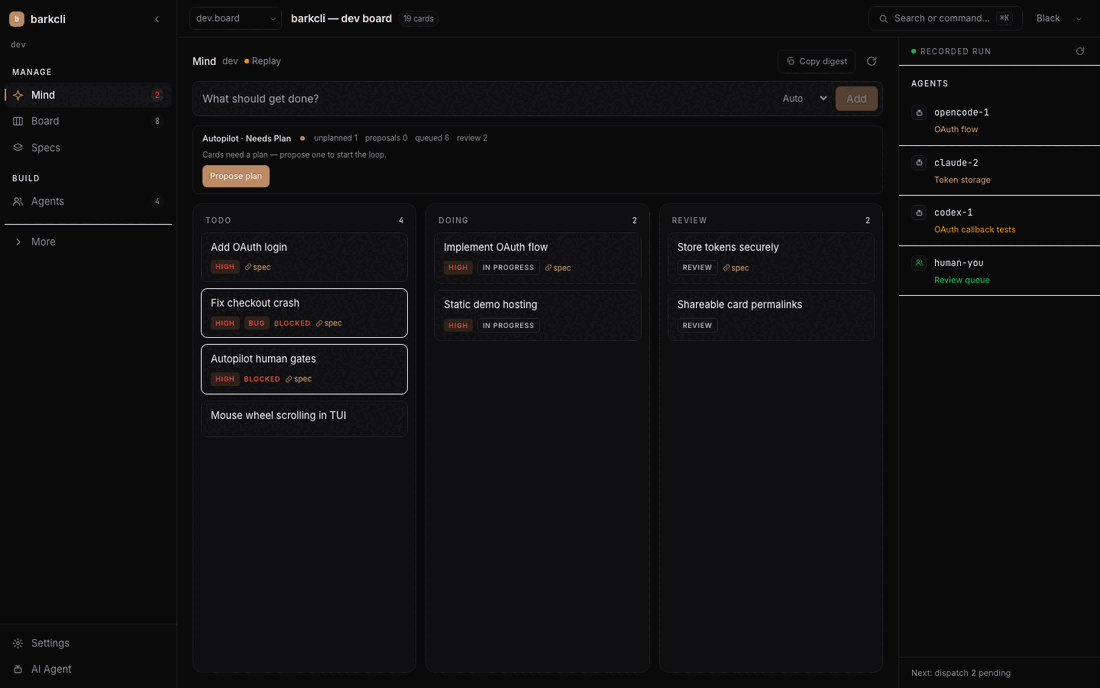Open Settings in the sidebar
Screen dimensions: 1100x688
tap(88, 643)
